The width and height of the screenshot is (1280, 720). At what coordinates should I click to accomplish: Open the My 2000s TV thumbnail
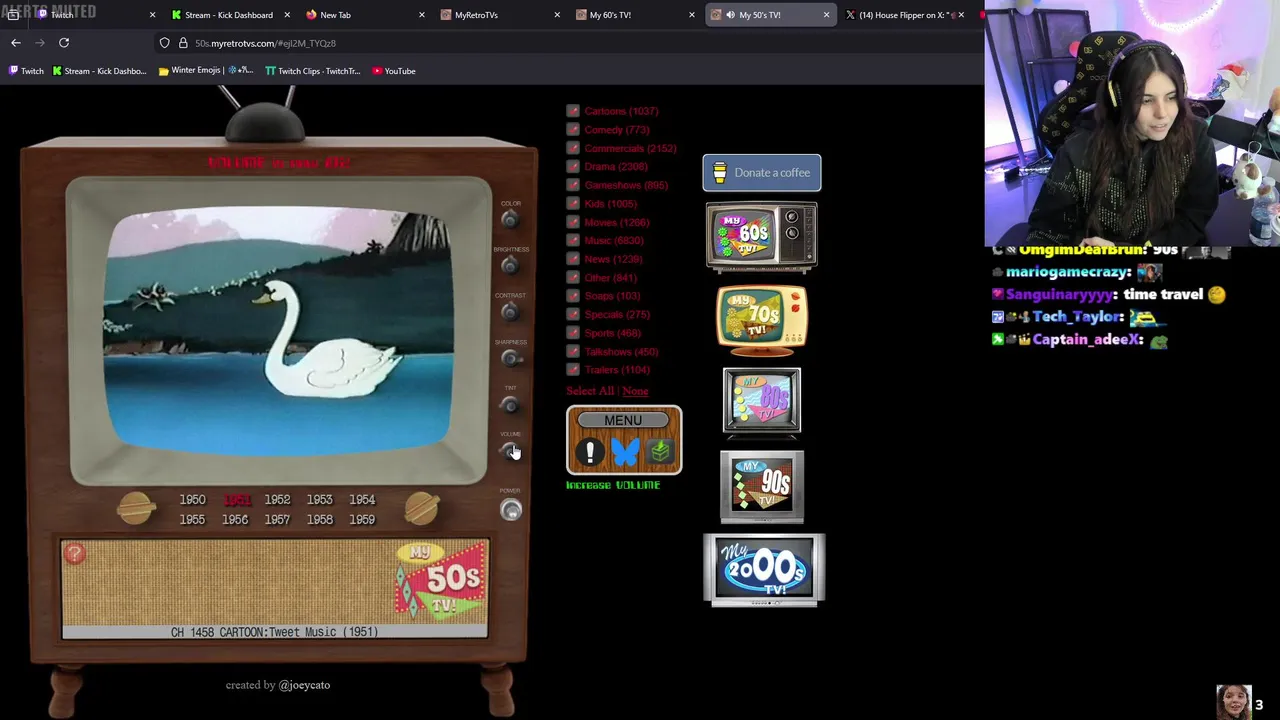click(764, 570)
